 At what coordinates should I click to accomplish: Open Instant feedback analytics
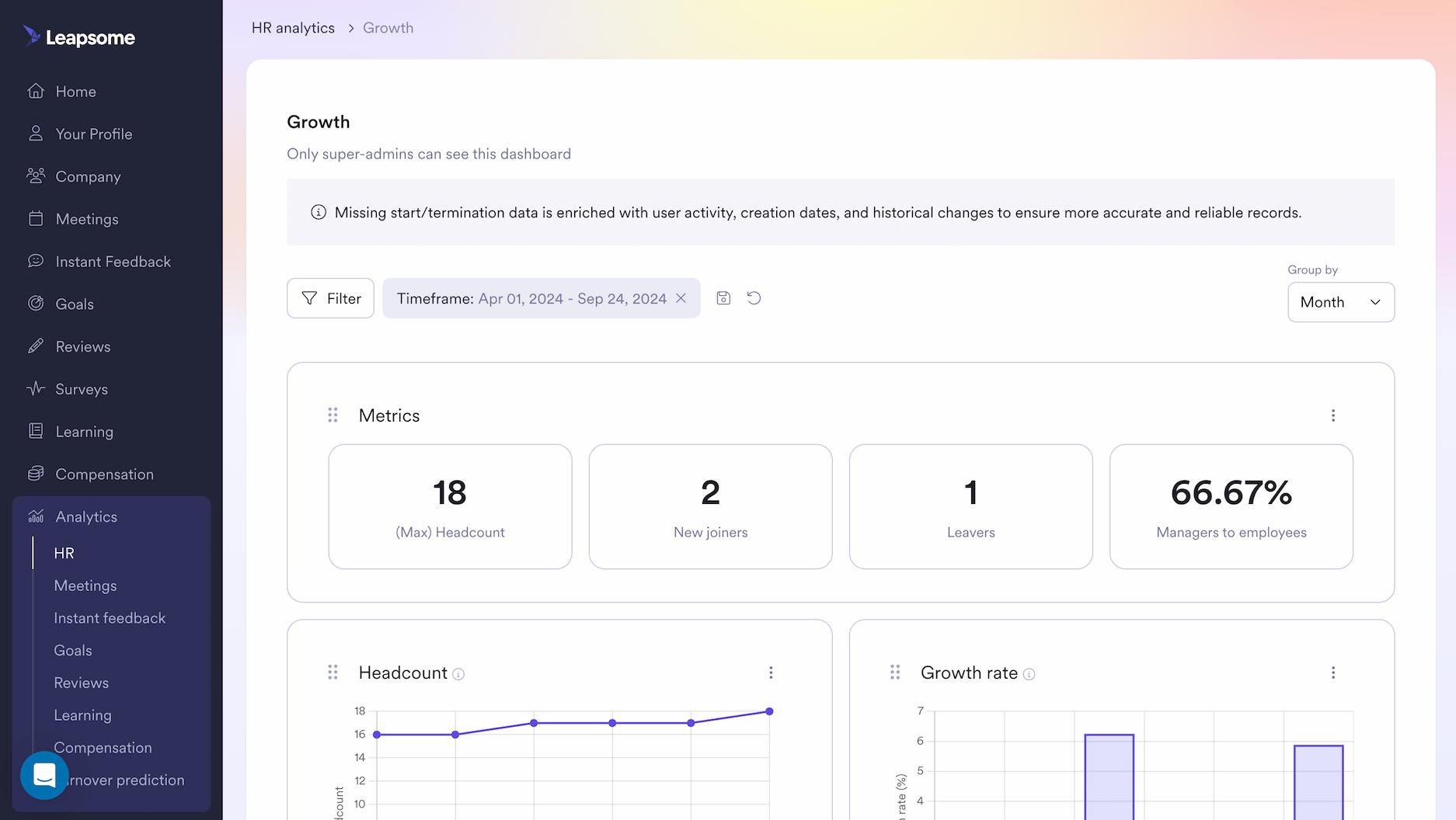click(x=110, y=617)
